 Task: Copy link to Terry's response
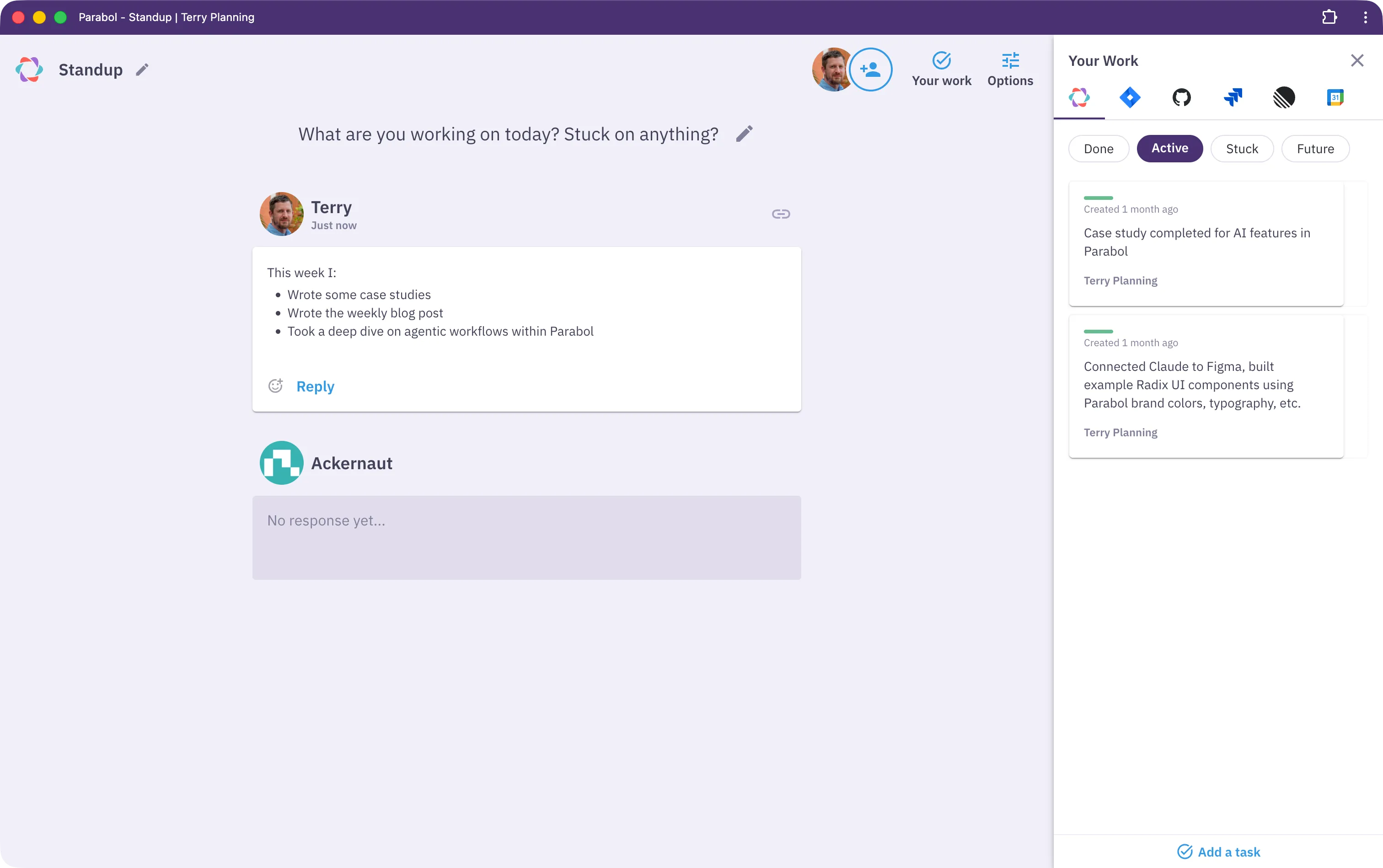tap(781, 214)
